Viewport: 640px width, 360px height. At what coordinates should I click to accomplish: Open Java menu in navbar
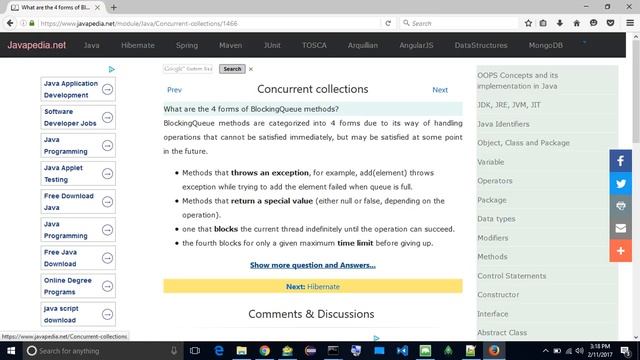click(91, 45)
